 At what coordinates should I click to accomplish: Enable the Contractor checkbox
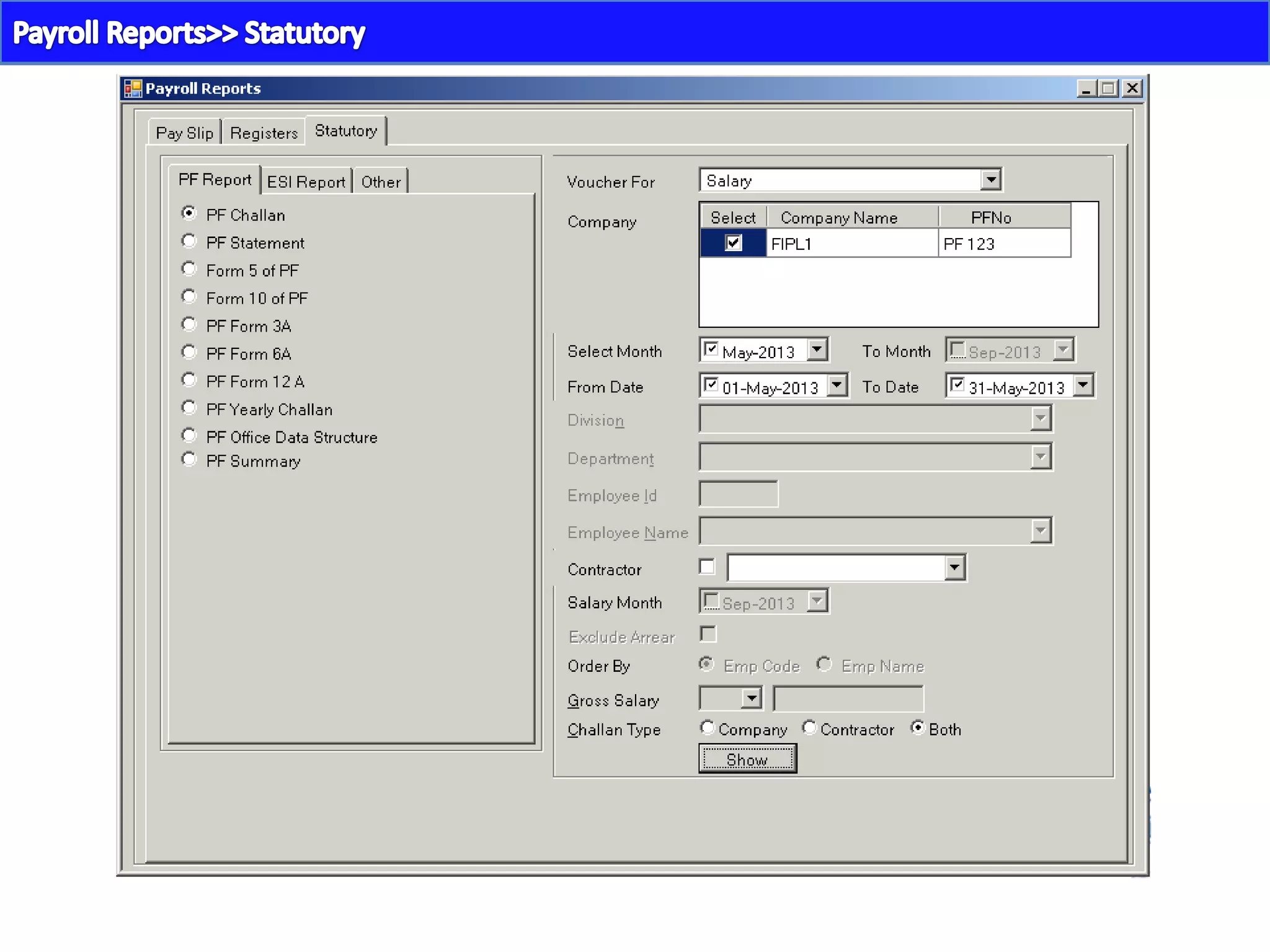click(x=707, y=566)
